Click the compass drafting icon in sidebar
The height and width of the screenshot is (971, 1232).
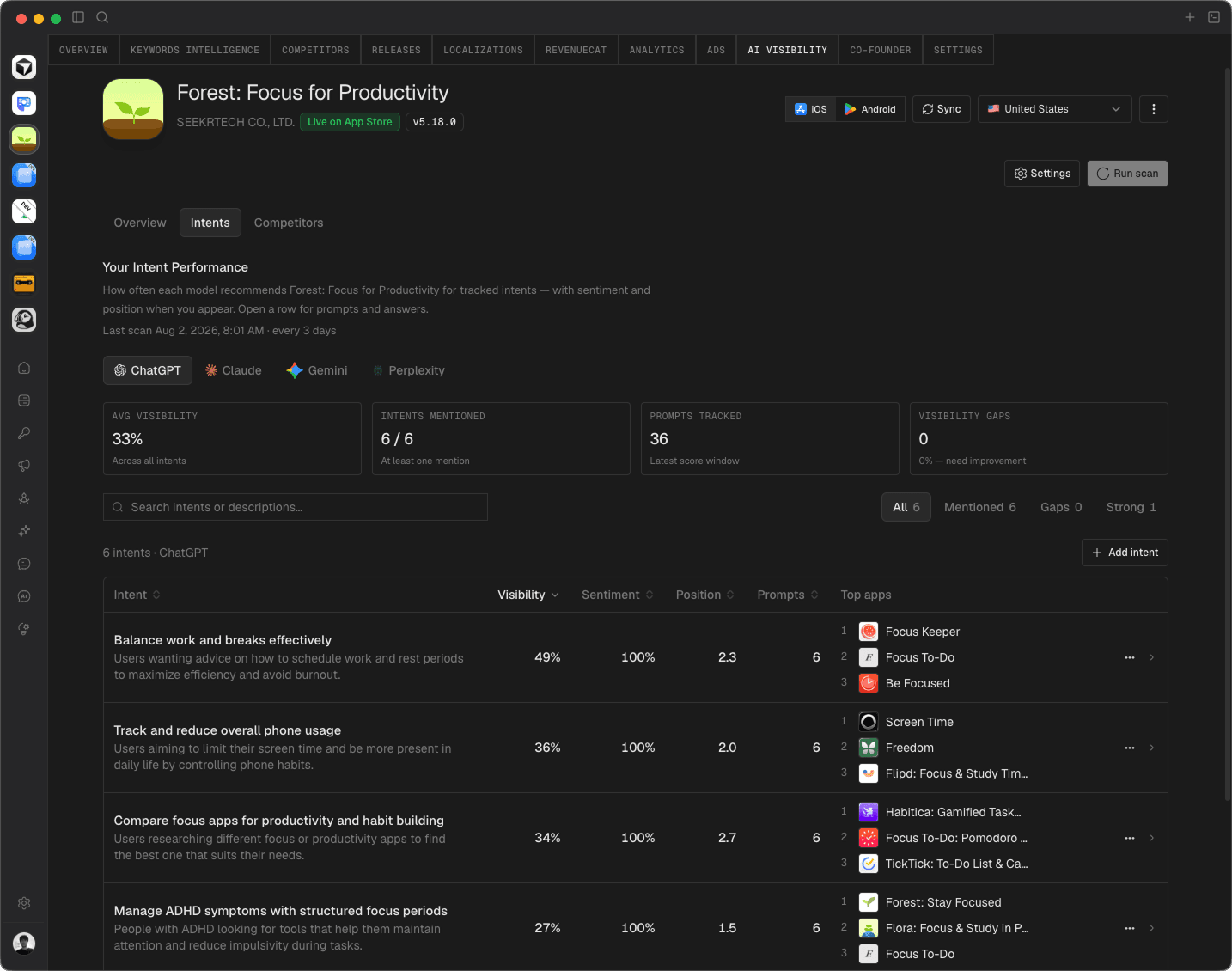pos(24,498)
